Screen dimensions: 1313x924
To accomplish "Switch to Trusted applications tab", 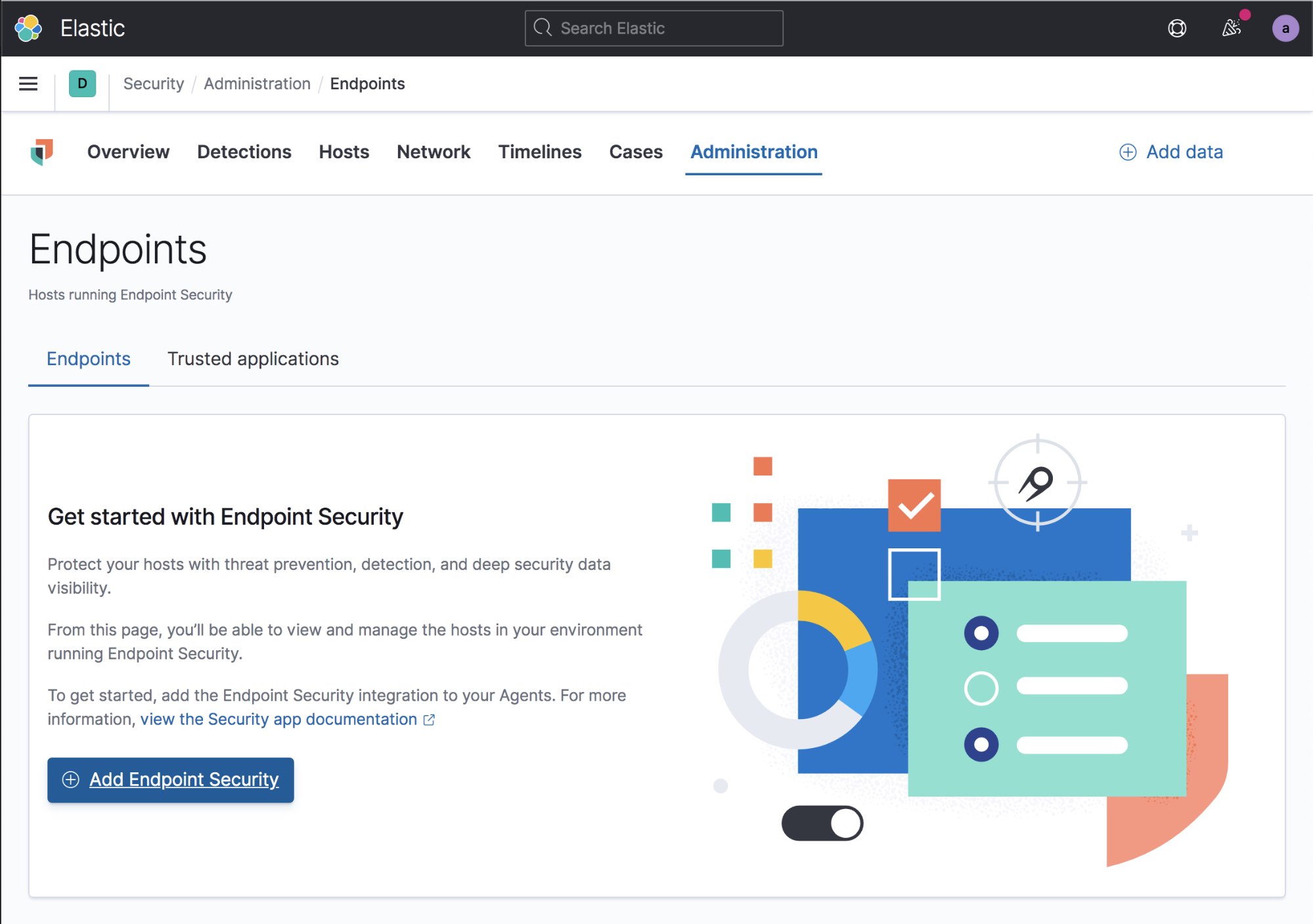I will point(253,359).
